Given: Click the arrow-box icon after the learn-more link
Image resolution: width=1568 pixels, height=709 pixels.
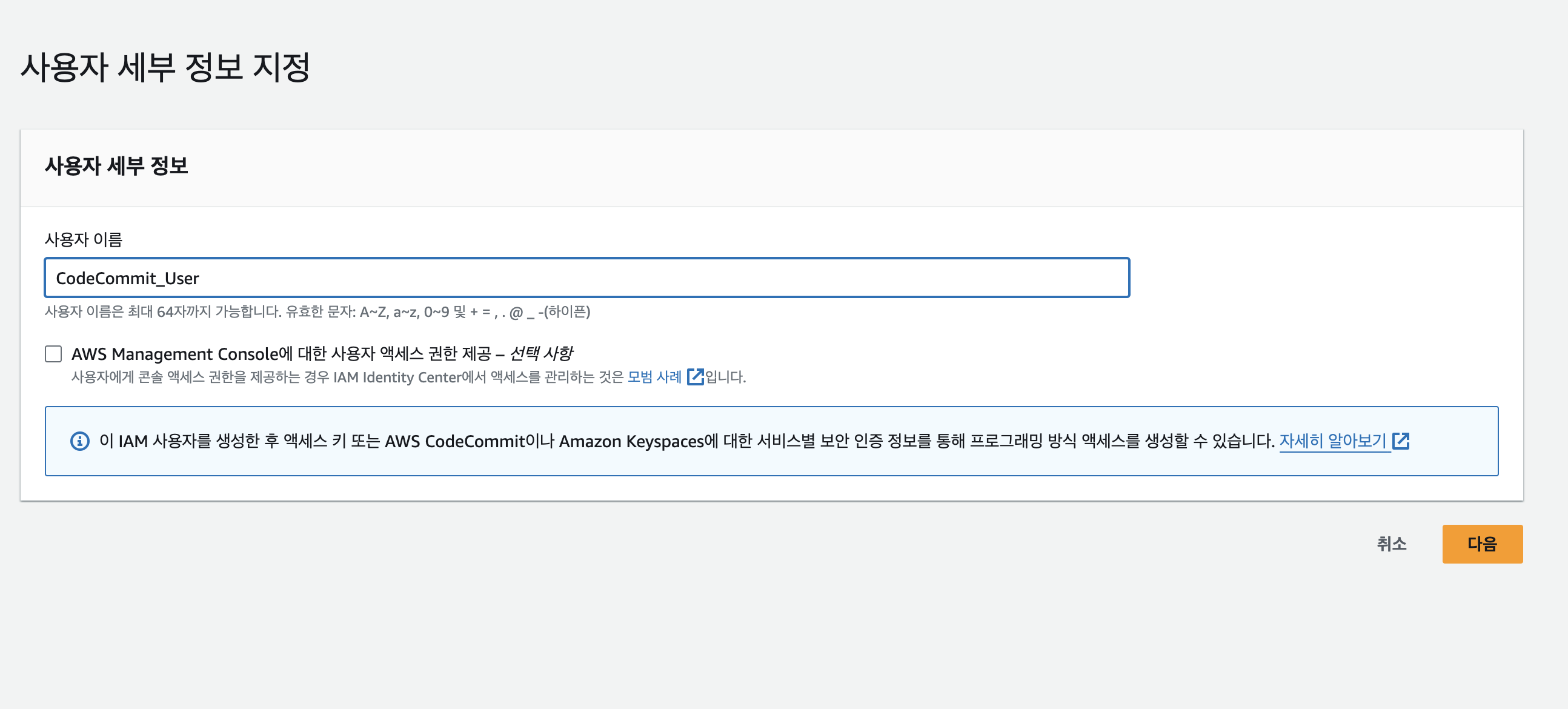Looking at the screenshot, I should coord(1402,441).
